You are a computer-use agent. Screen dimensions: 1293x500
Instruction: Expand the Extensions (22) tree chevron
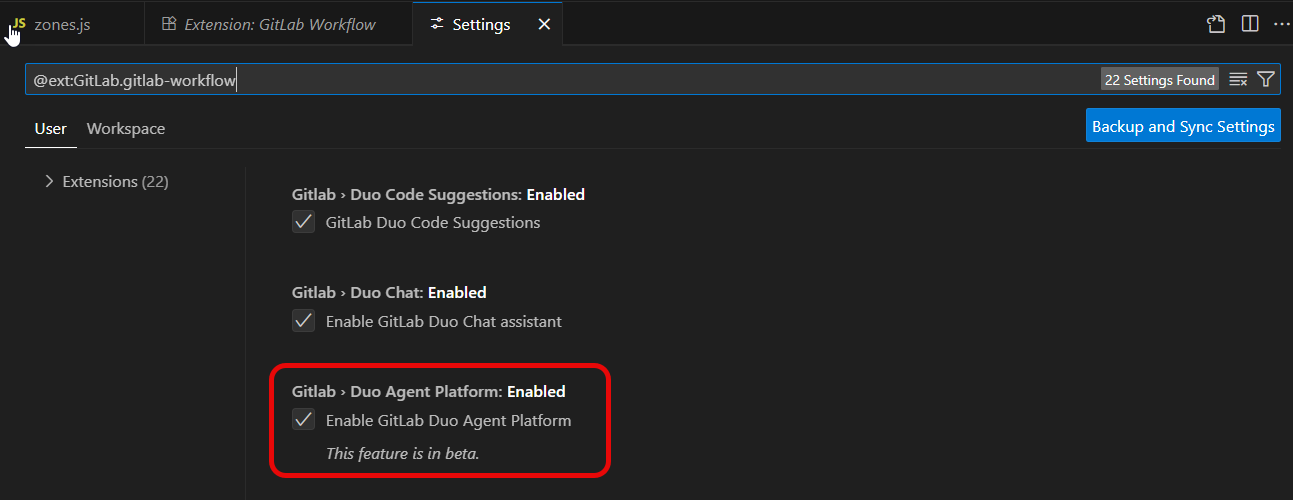(49, 182)
